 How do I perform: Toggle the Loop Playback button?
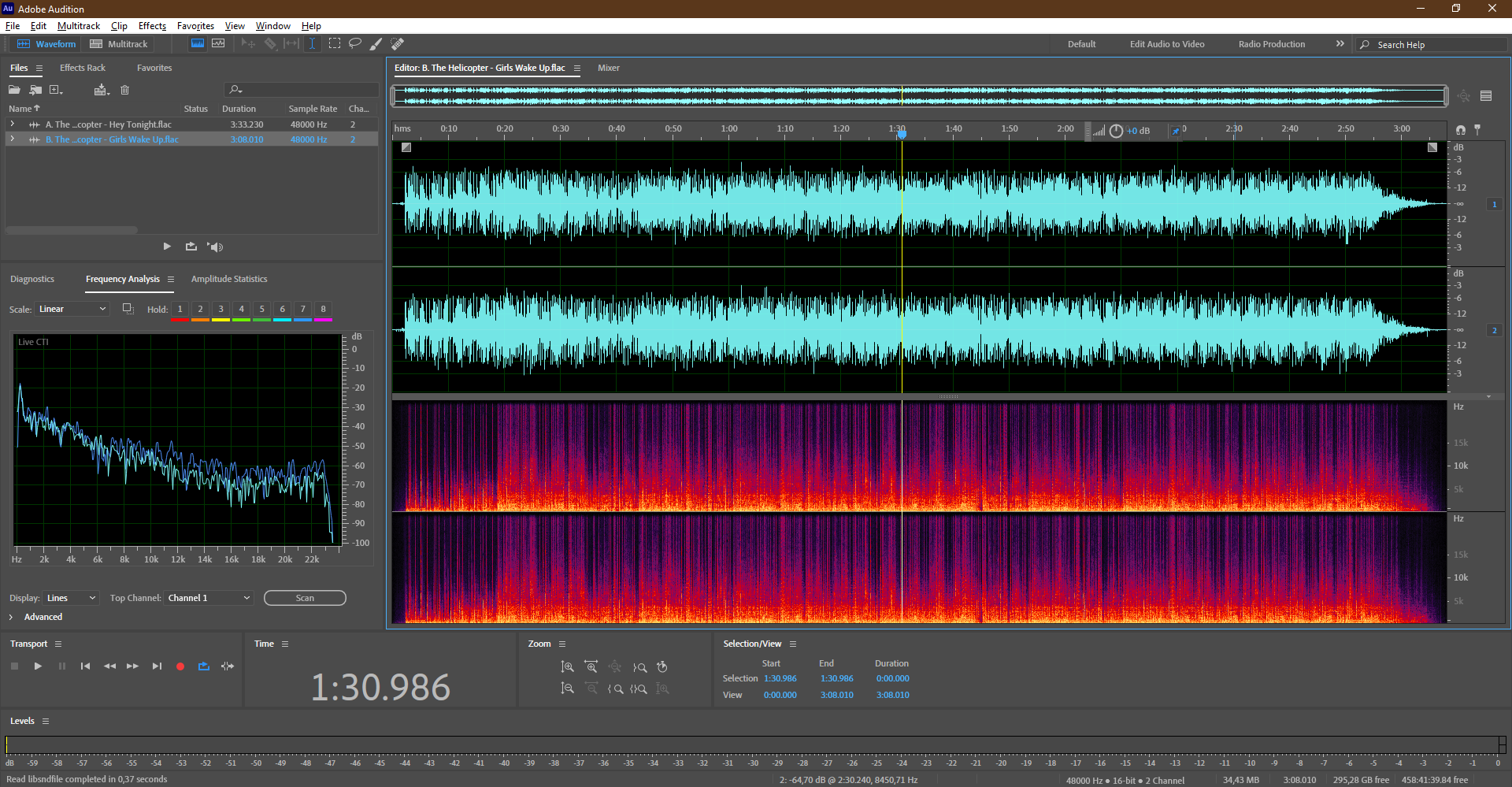click(x=204, y=666)
